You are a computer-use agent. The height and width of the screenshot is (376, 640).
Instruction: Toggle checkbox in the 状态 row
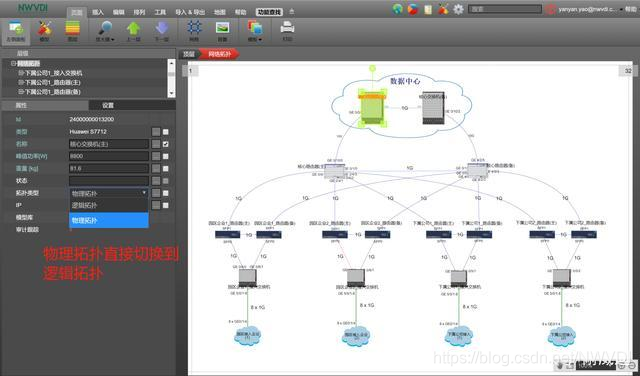(x=165, y=181)
